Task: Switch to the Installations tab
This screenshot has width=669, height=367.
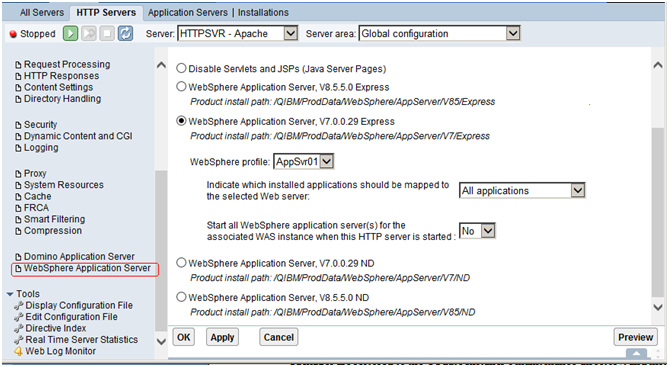Action: [263, 12]
